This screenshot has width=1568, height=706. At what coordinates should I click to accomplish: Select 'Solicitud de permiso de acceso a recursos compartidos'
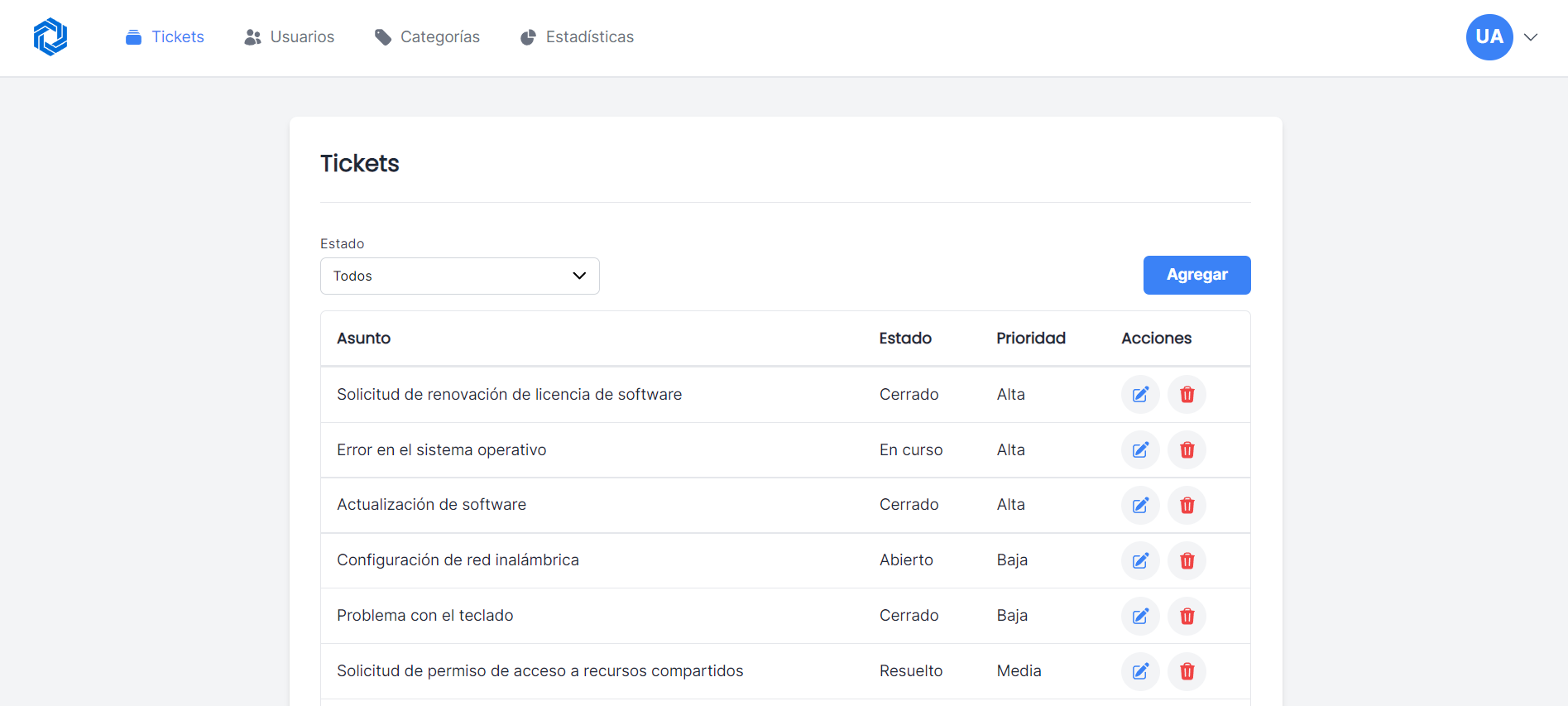540,671
